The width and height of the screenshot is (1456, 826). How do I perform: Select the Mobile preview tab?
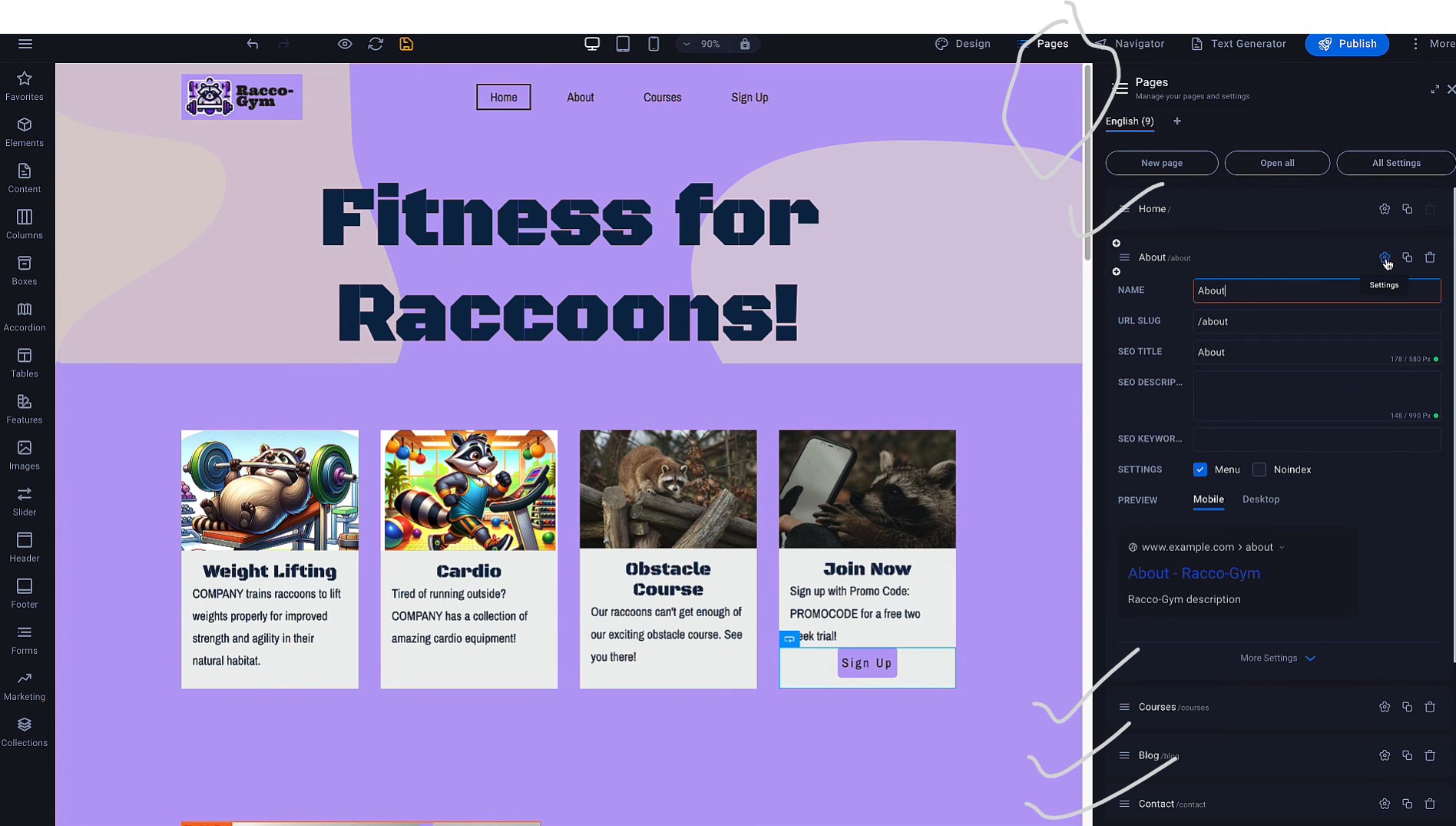[1208, 499]
